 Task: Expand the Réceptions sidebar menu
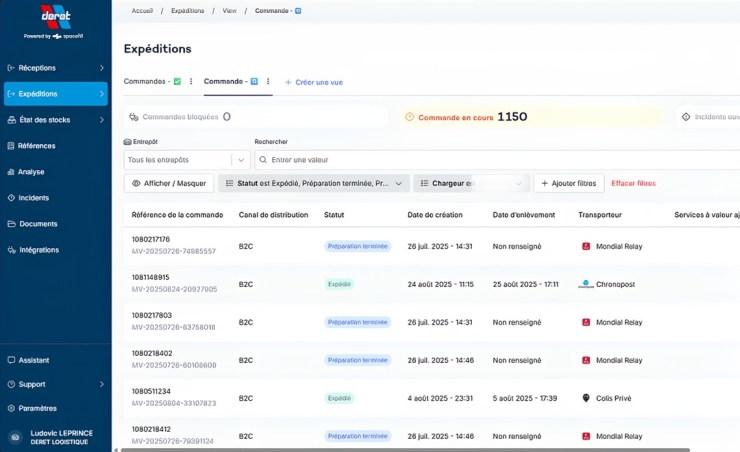tap(55, 68)
